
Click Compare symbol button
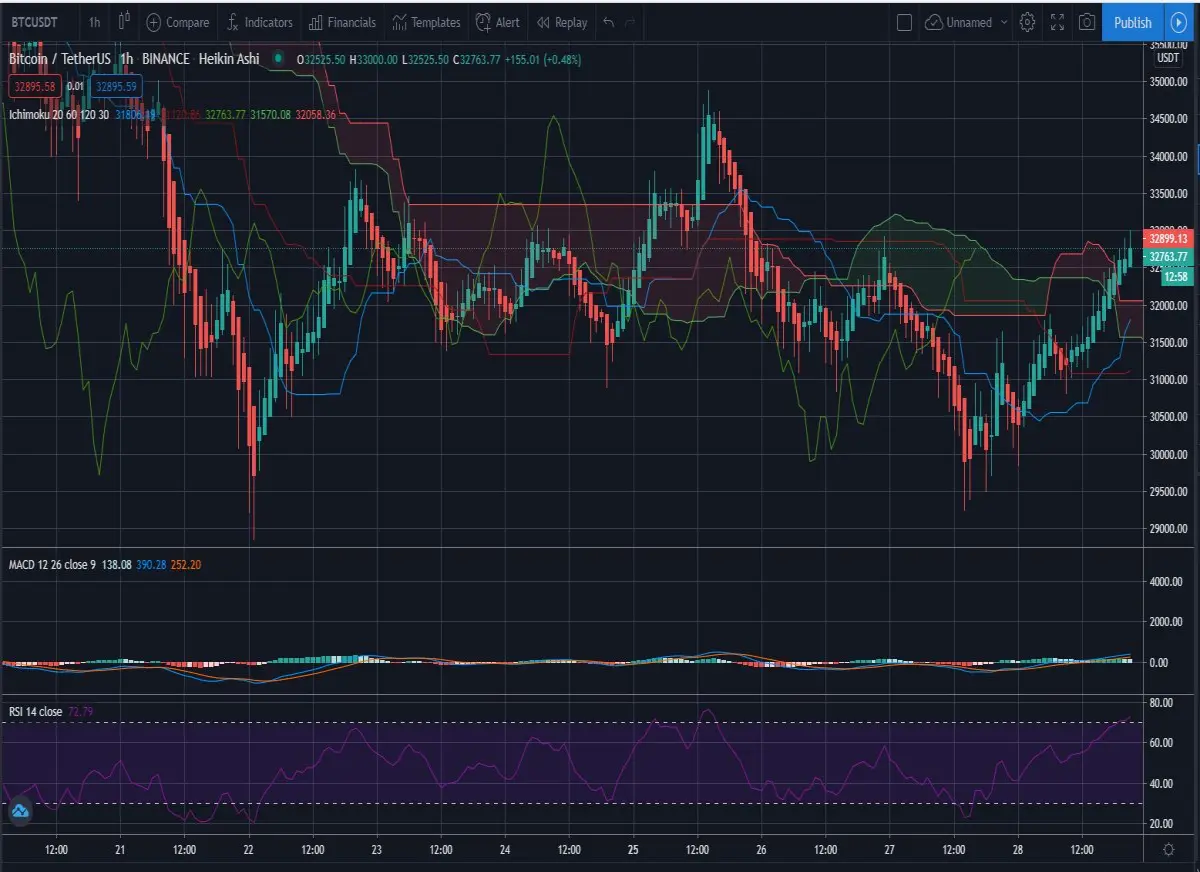178,22
